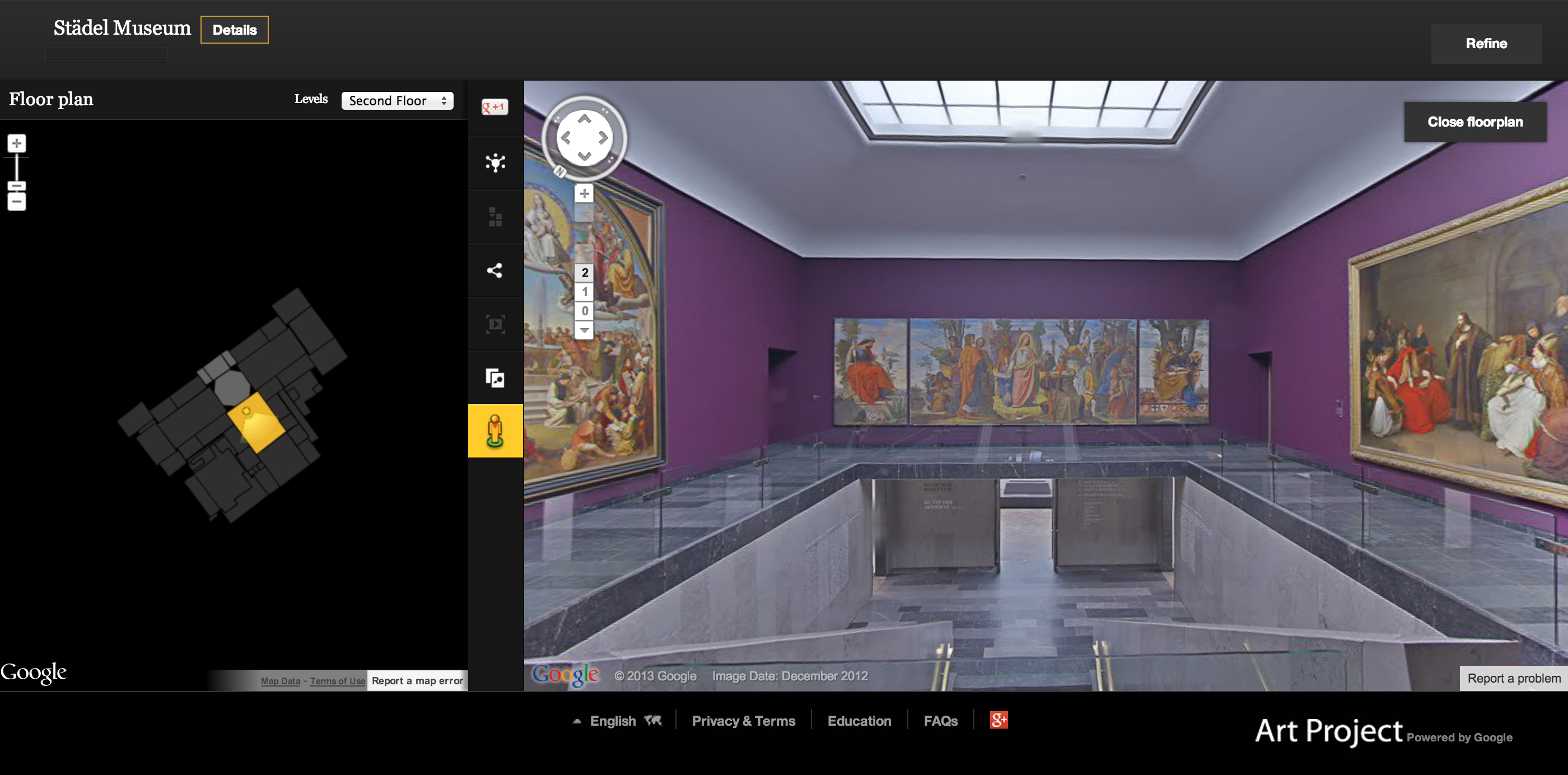Open the Levels Second Floor dropdown
1568x775 pixels.
397,100
